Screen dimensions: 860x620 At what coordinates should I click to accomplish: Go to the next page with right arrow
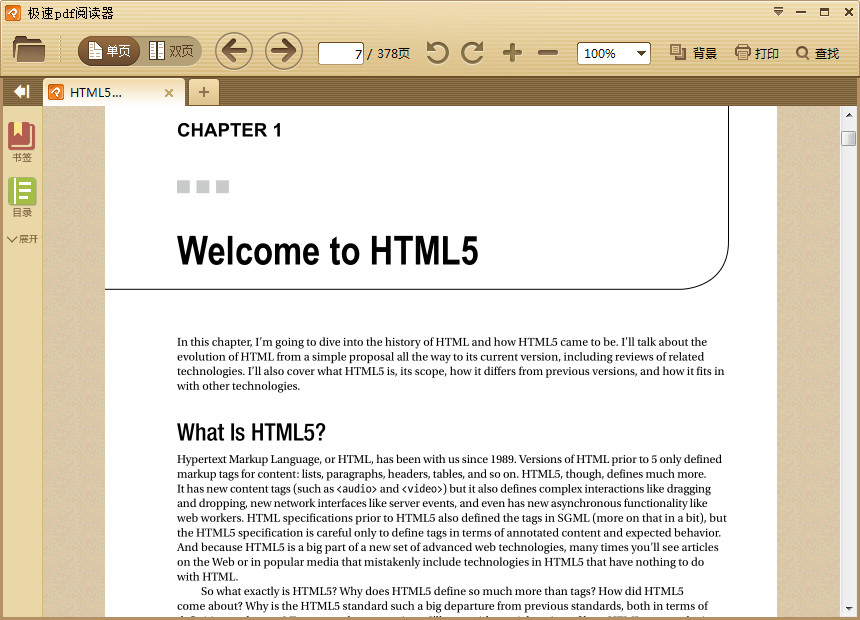click(x=284, y=51)
